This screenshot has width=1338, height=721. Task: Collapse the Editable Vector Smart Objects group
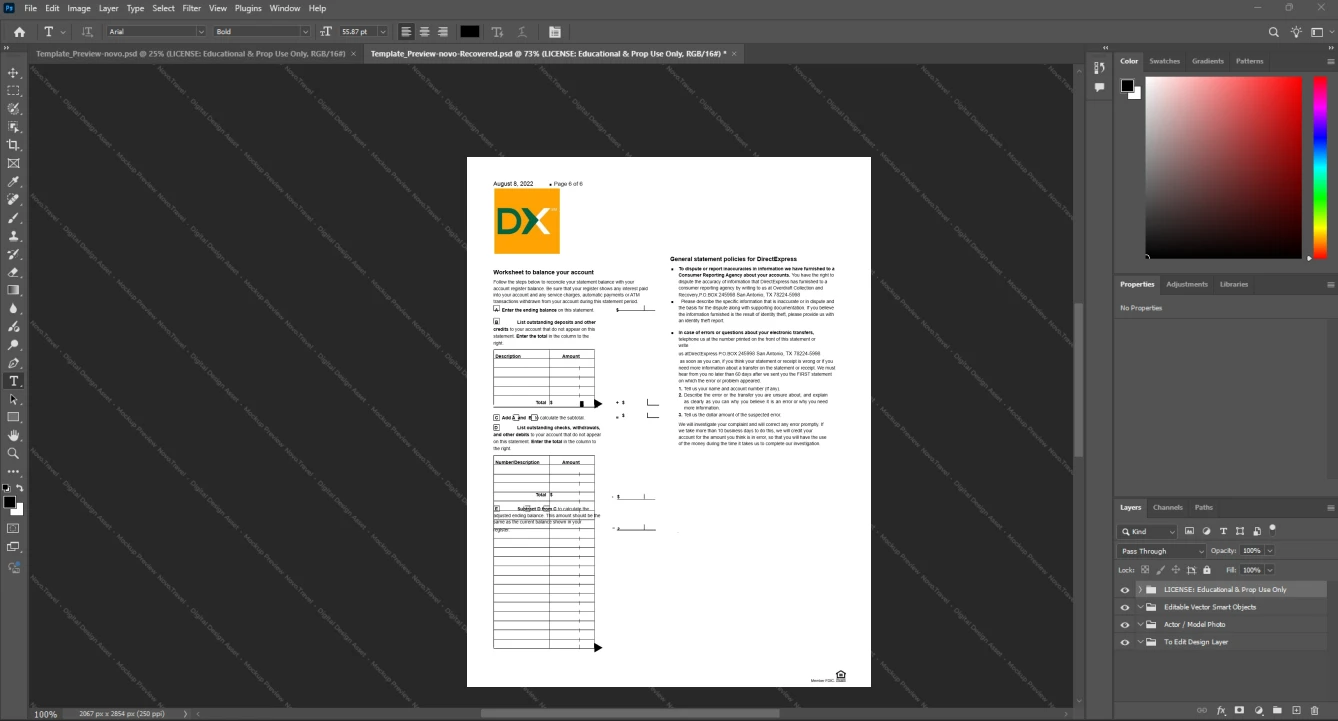point(1139,607)
